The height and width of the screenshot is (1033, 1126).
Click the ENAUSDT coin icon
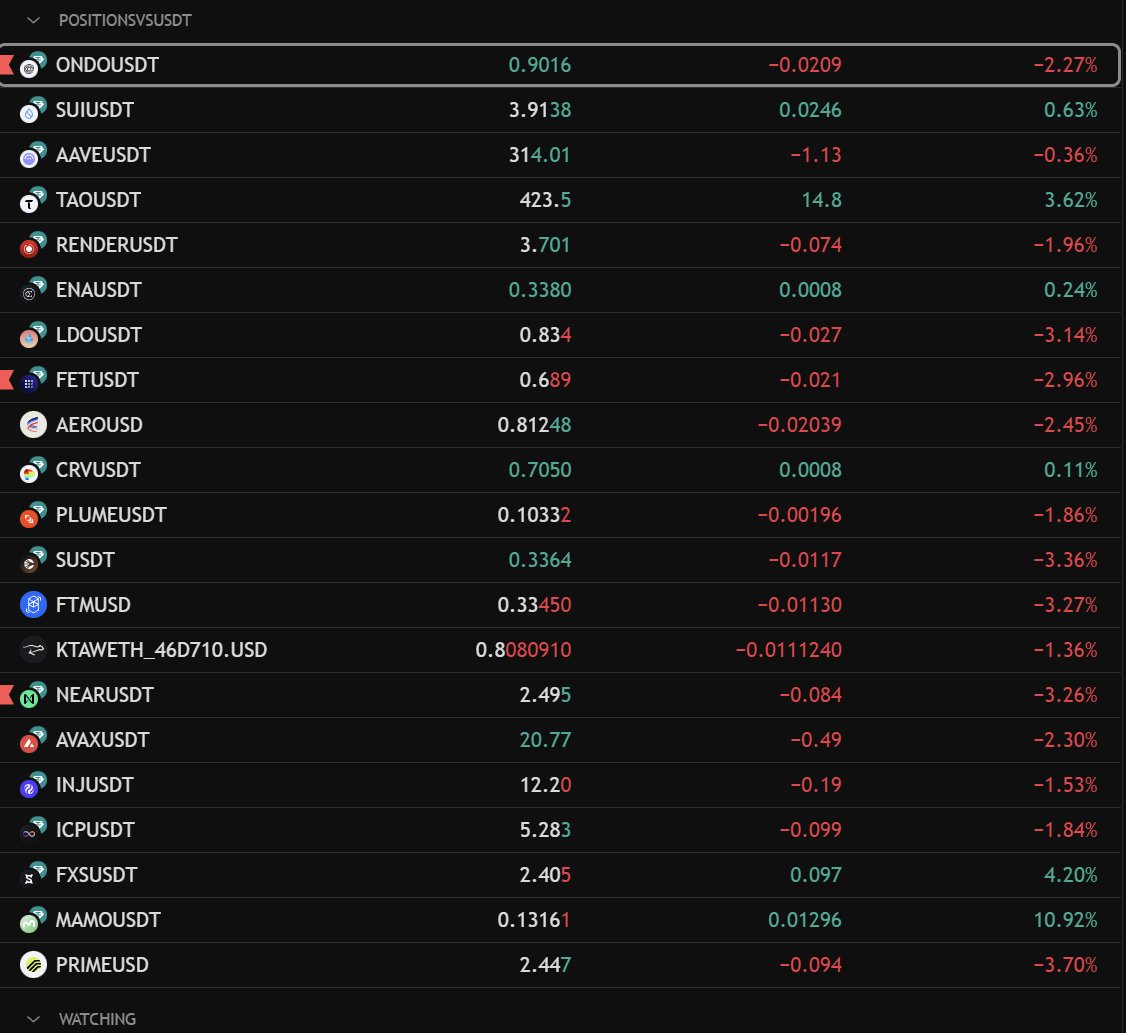[x=33, y=289]
